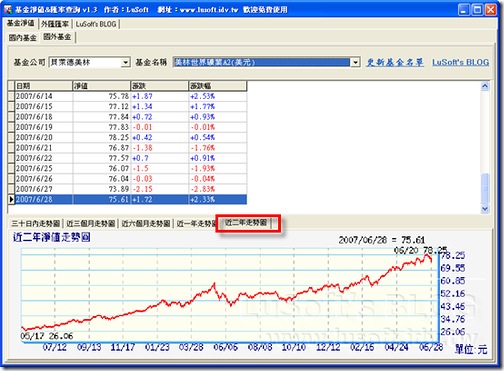Open the 基金公司 dropdown arrow
Viewport: 504px width, 371px height.
tap(125, 62)
